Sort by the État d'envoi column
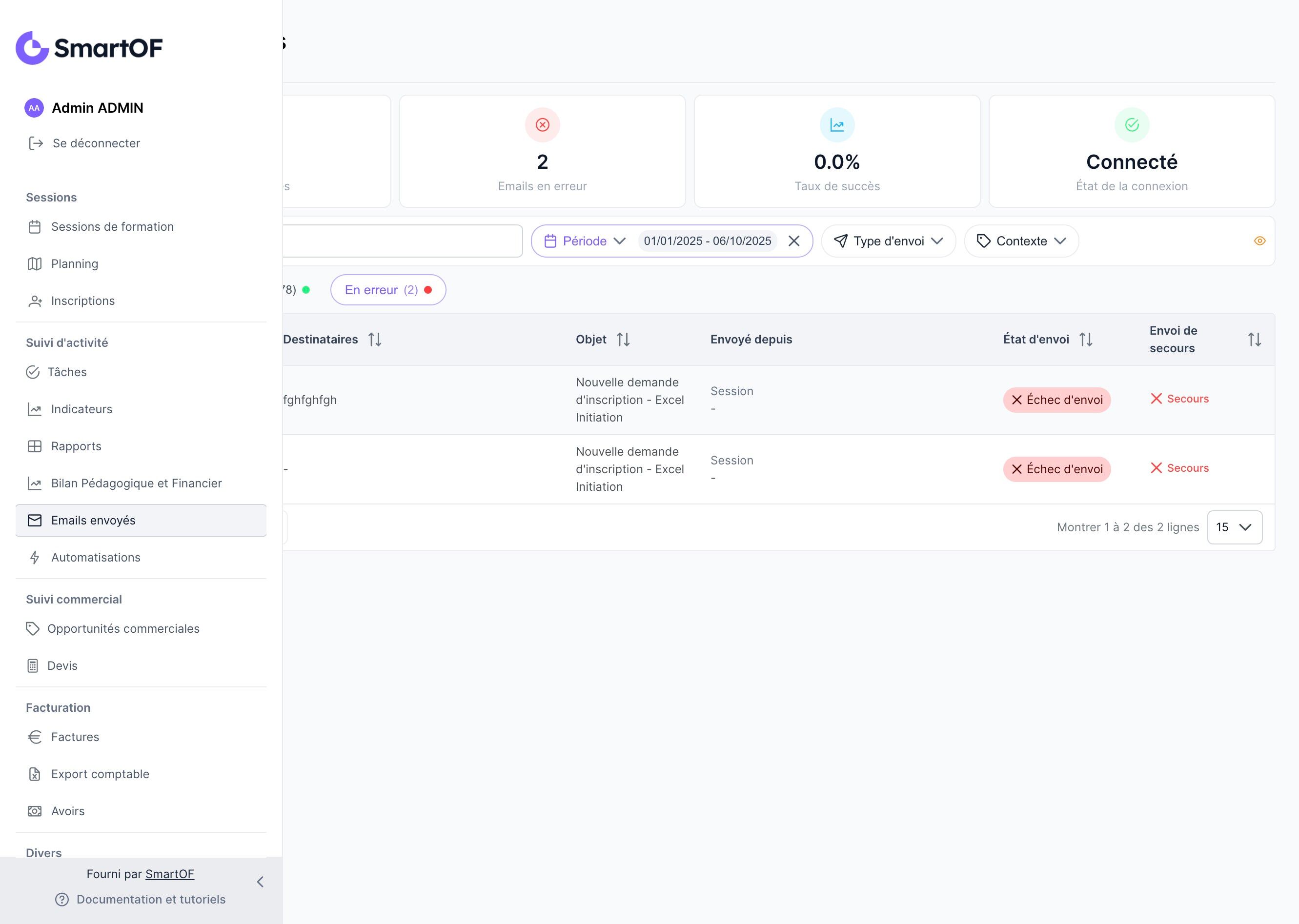 point(1086,340)
